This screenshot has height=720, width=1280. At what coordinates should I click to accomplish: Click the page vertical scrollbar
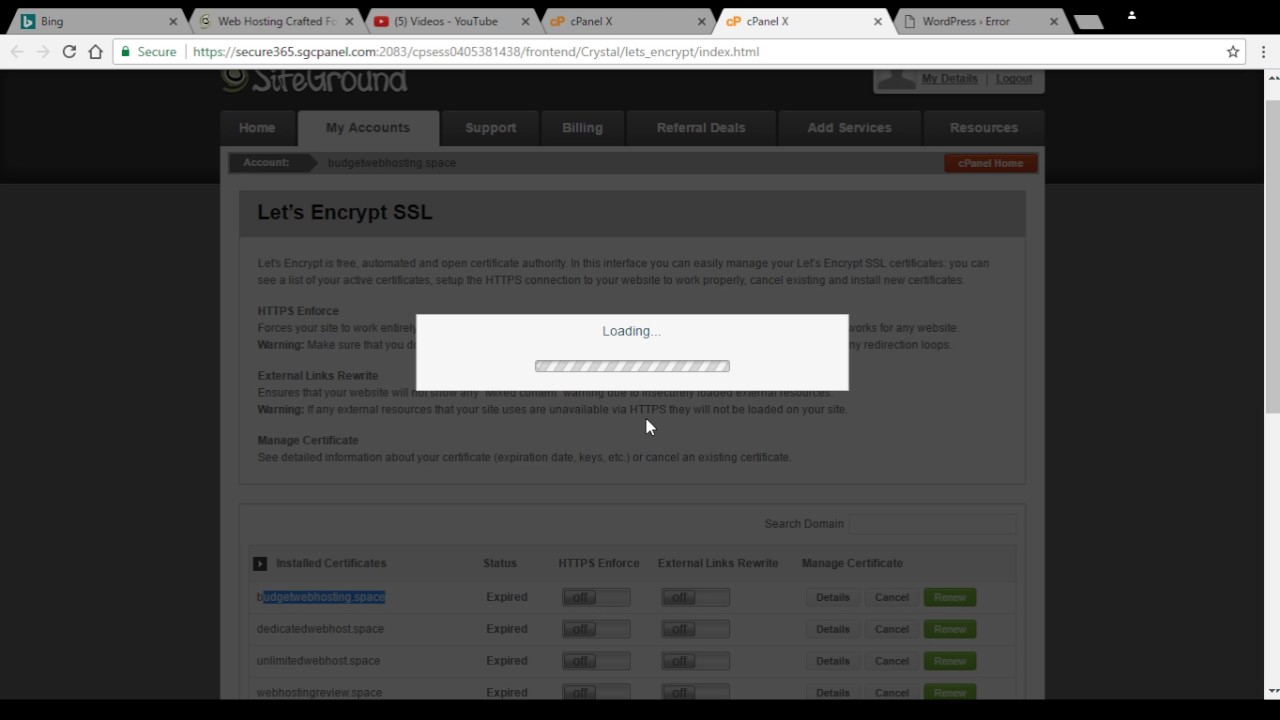(x=1272, y=255)
